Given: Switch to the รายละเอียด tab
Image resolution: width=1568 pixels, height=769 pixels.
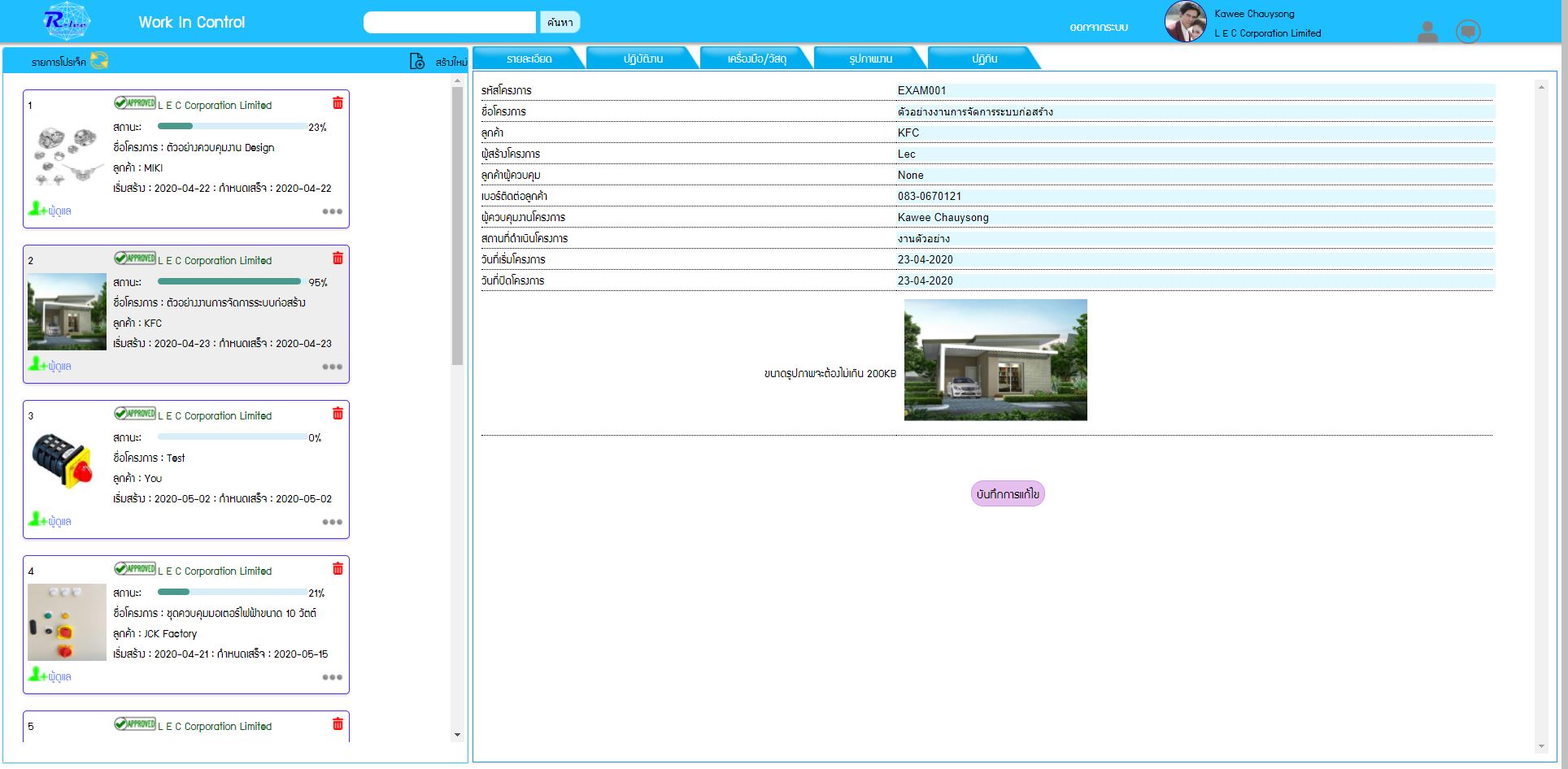Looking at the screenshot, I should 529,59.
